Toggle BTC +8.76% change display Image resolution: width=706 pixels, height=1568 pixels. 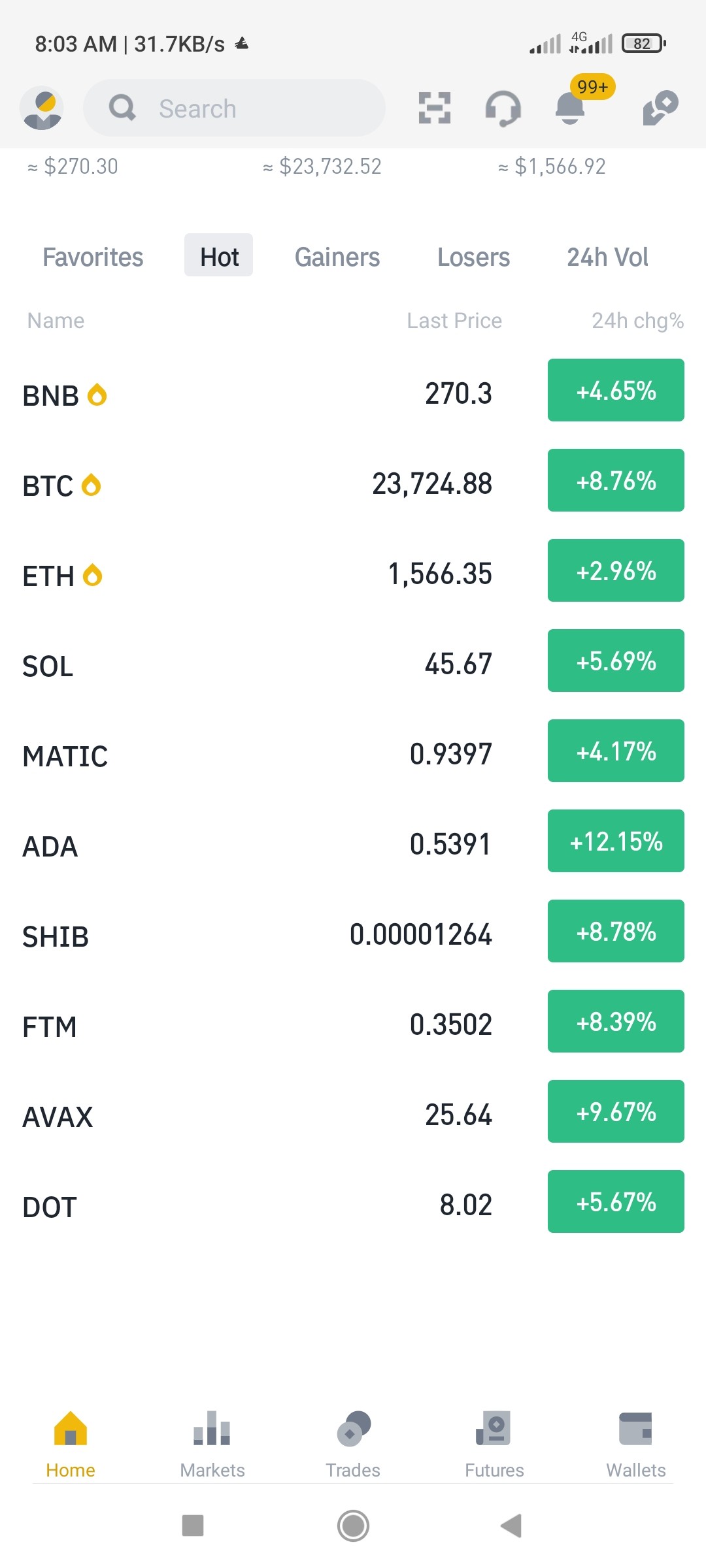[x=616, y=480]
